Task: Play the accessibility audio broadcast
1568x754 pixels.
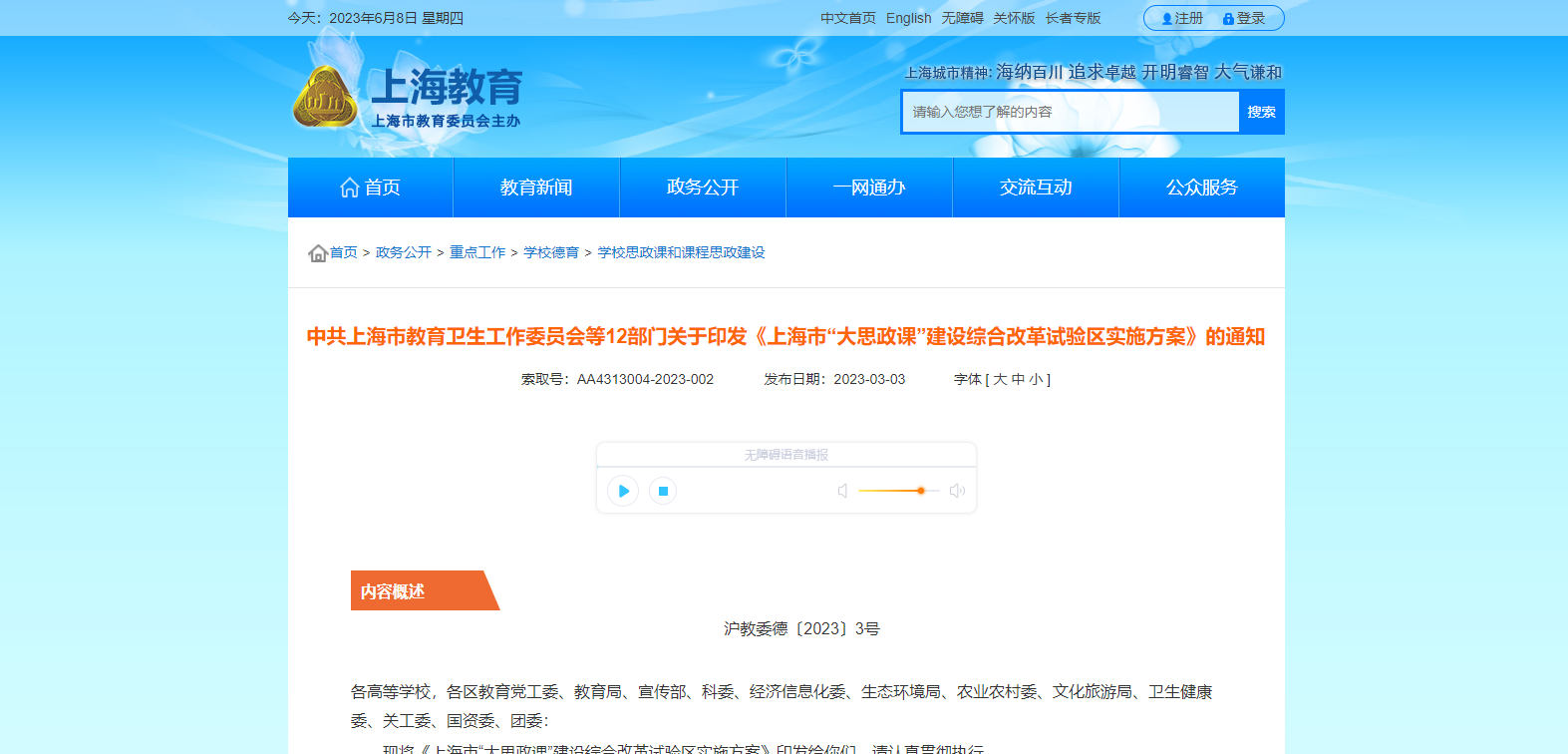Action: click(x=623, y=491)
